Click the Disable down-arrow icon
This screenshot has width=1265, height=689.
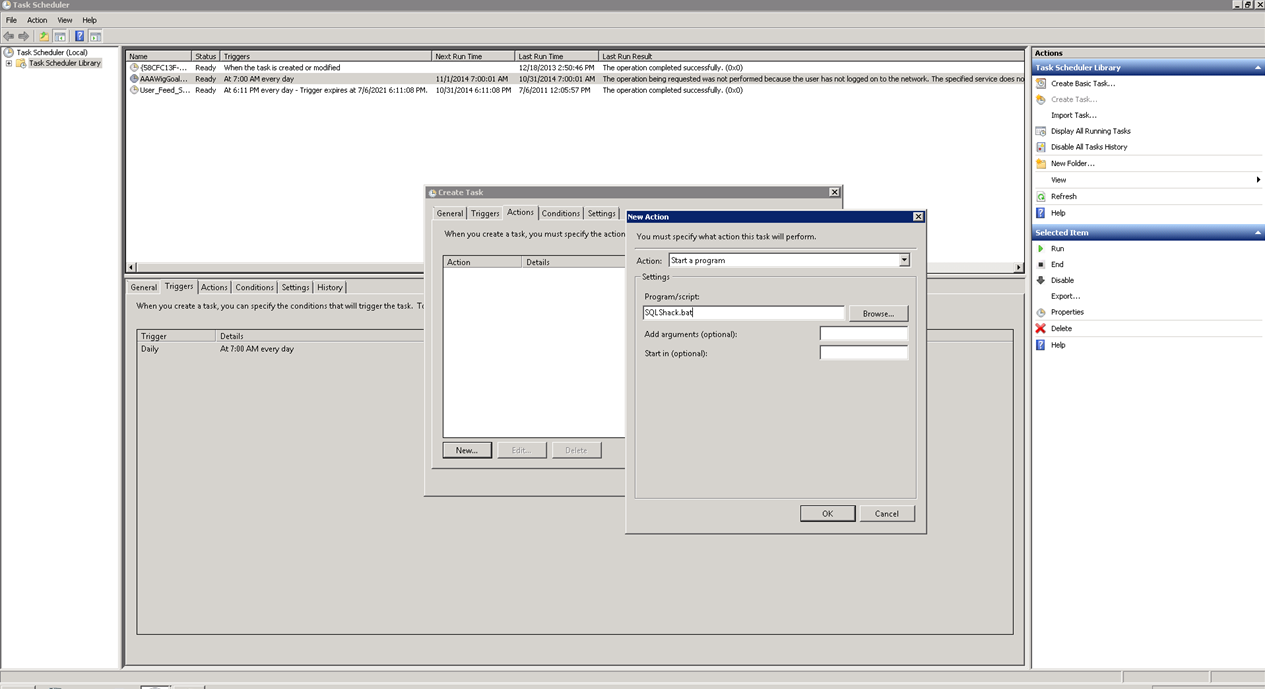click(x=1041, y=280)
